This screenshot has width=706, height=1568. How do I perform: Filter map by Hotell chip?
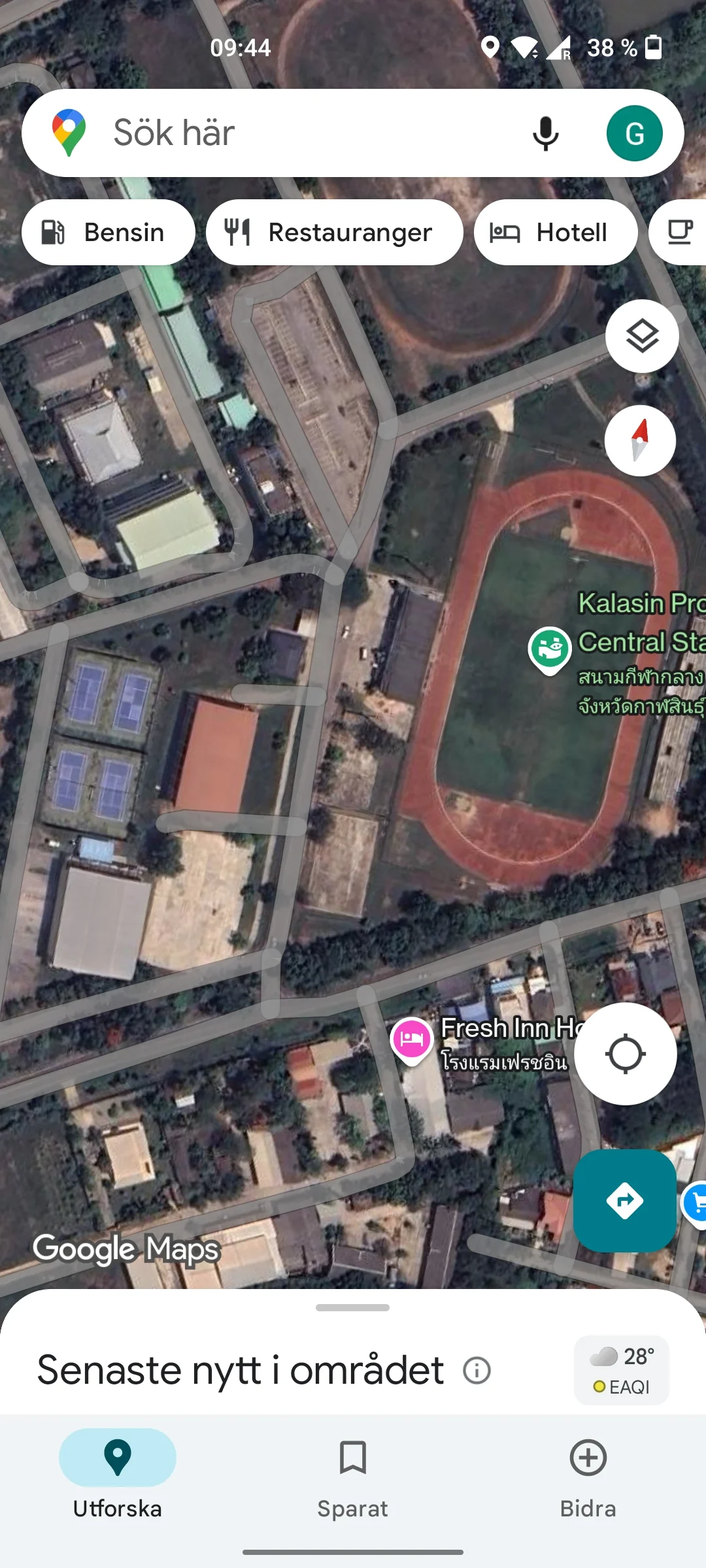(x=556, y=233)
